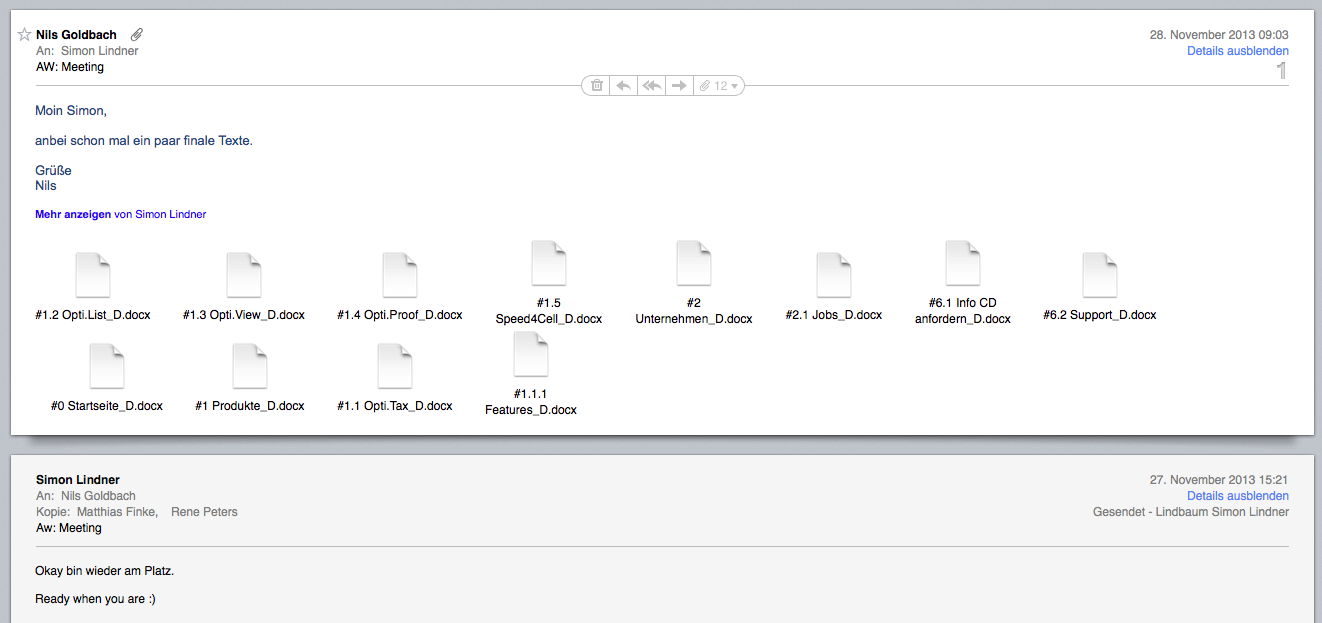Click the line 'anbei schon mal ein paar finale Texte.'
Viewport: 1322px width, 623px height.
pos(144,141)
